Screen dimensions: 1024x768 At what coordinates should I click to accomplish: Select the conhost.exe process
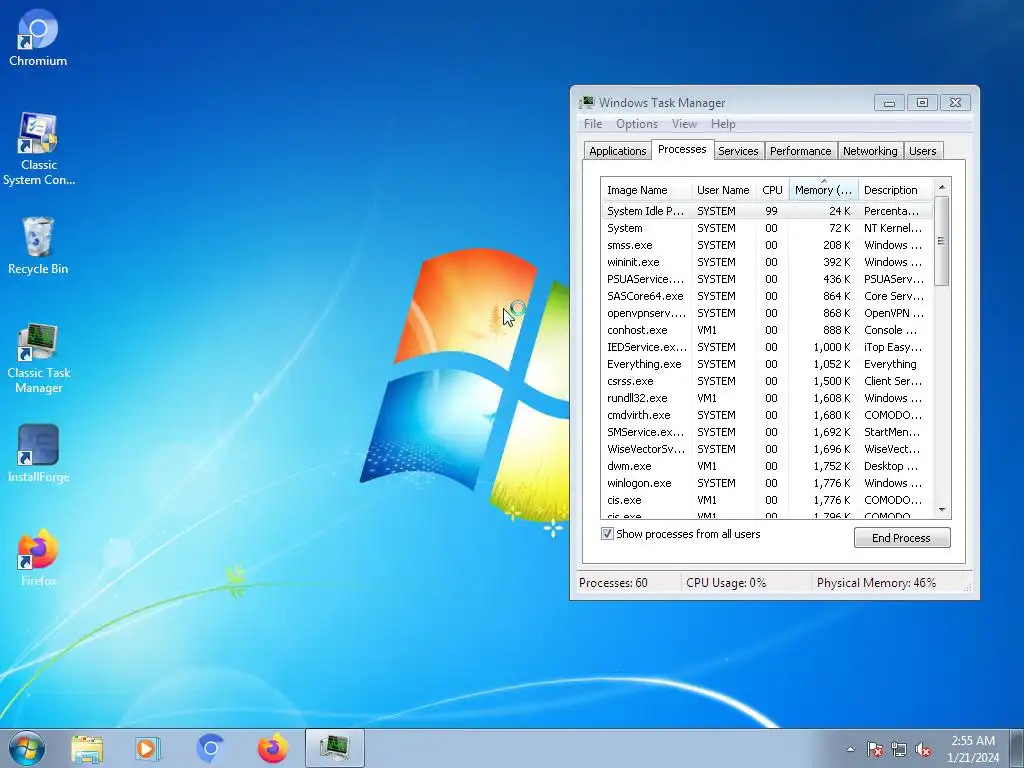[767, 330]
